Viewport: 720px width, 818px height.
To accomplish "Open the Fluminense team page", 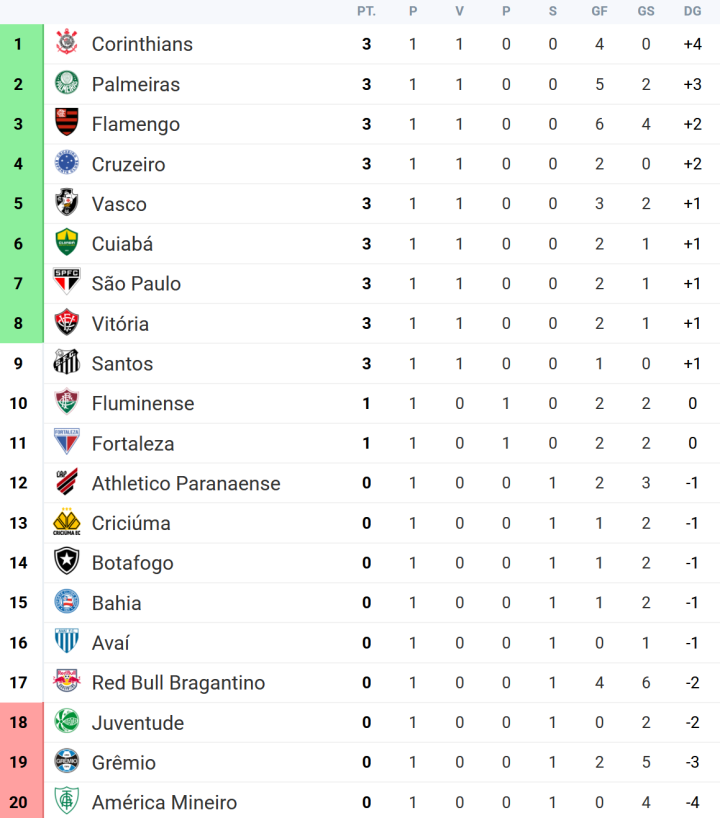I will click(143, 404).
